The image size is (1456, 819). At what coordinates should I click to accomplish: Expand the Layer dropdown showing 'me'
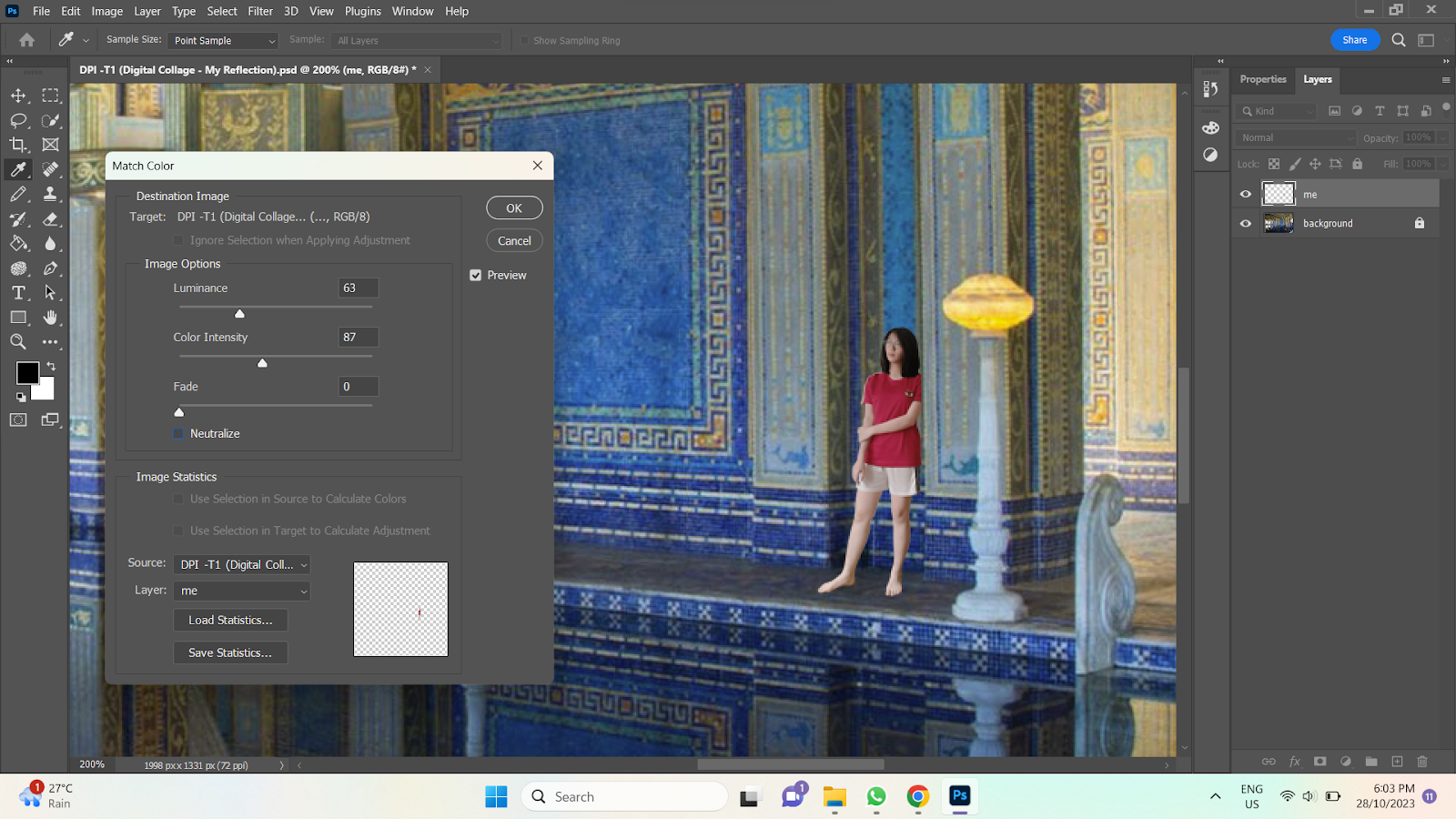[x=242, y=591]
